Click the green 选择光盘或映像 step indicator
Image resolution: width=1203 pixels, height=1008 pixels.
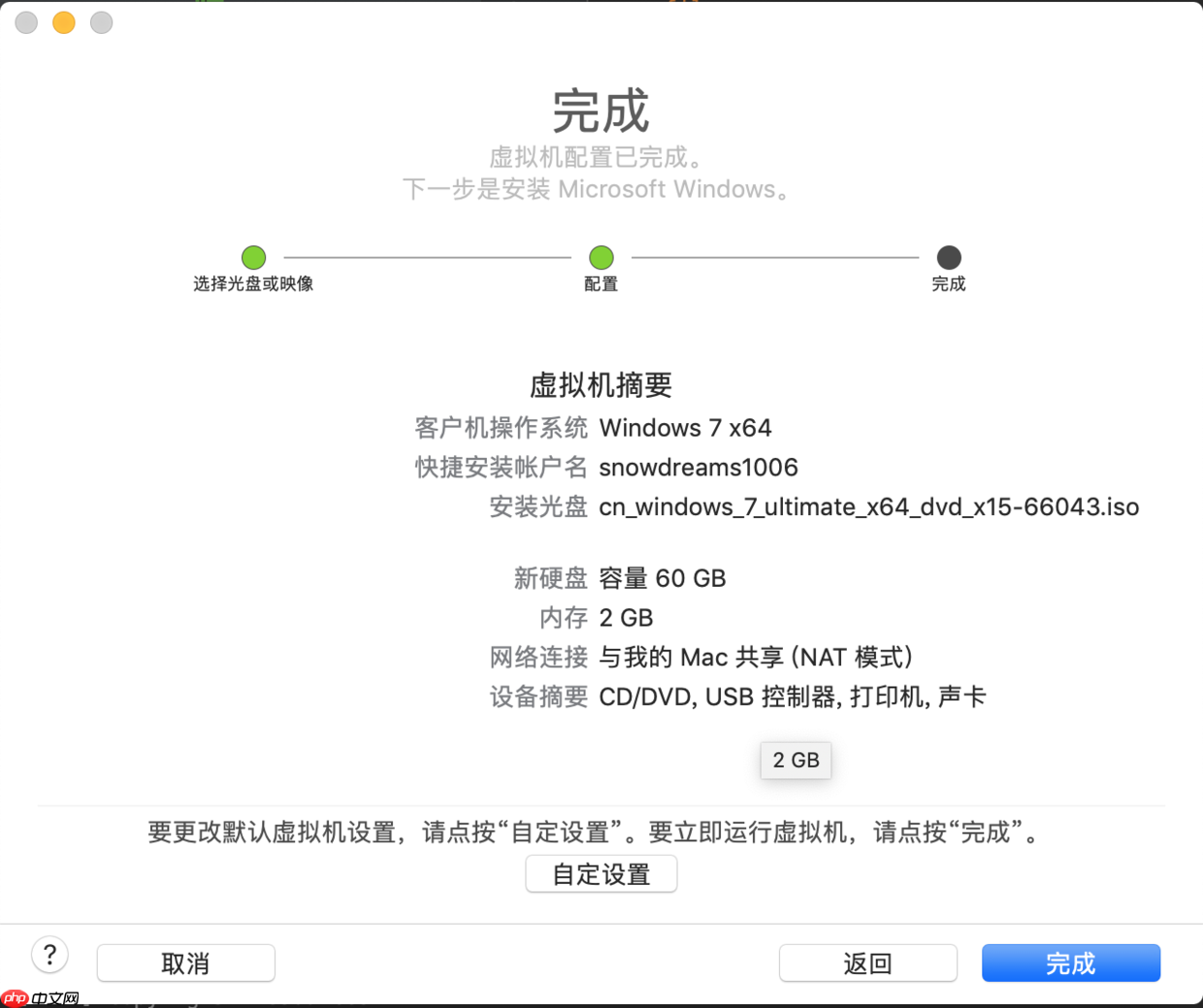[x=253, y=257]
